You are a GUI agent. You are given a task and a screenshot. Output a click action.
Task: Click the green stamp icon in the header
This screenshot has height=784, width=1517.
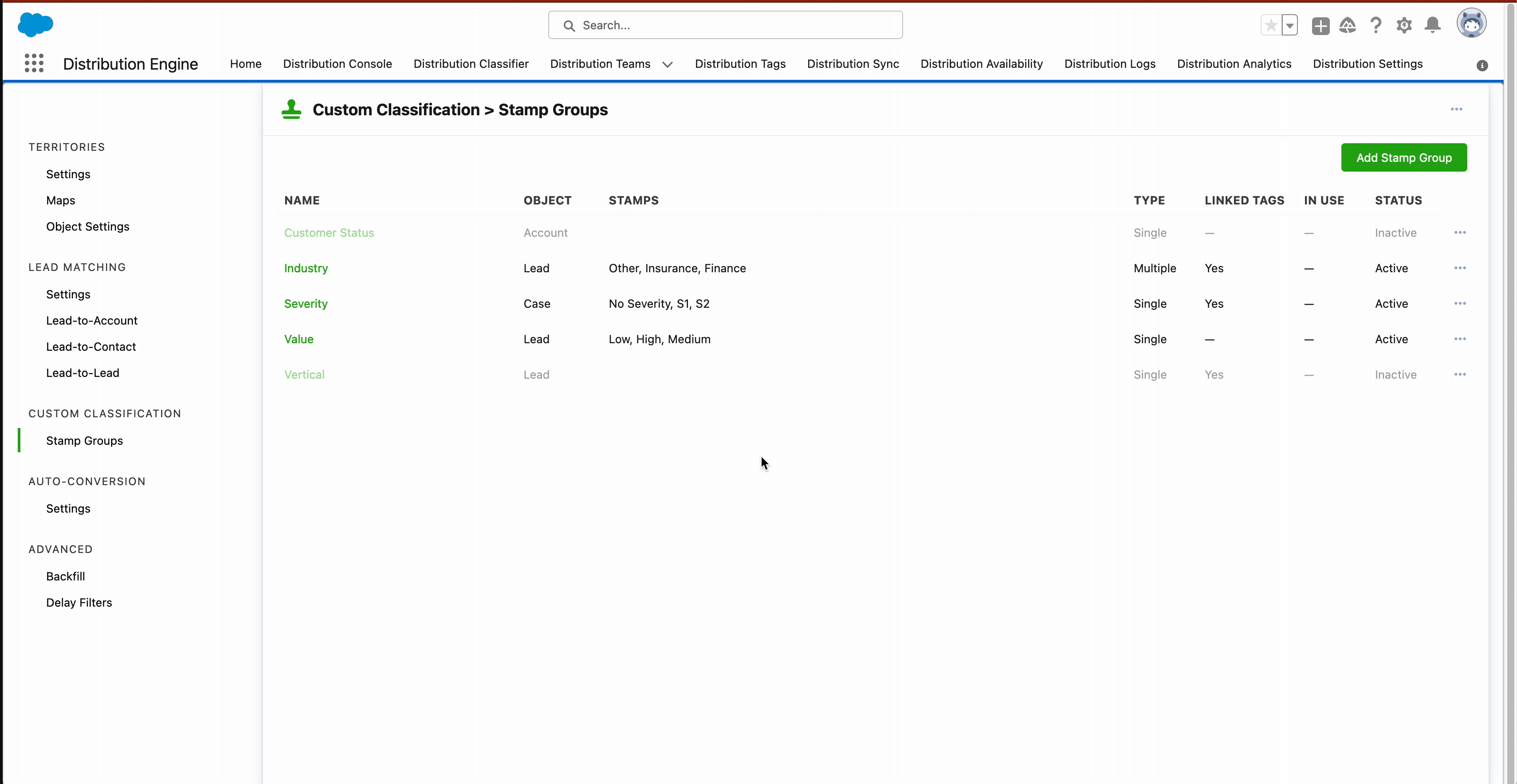291,110
